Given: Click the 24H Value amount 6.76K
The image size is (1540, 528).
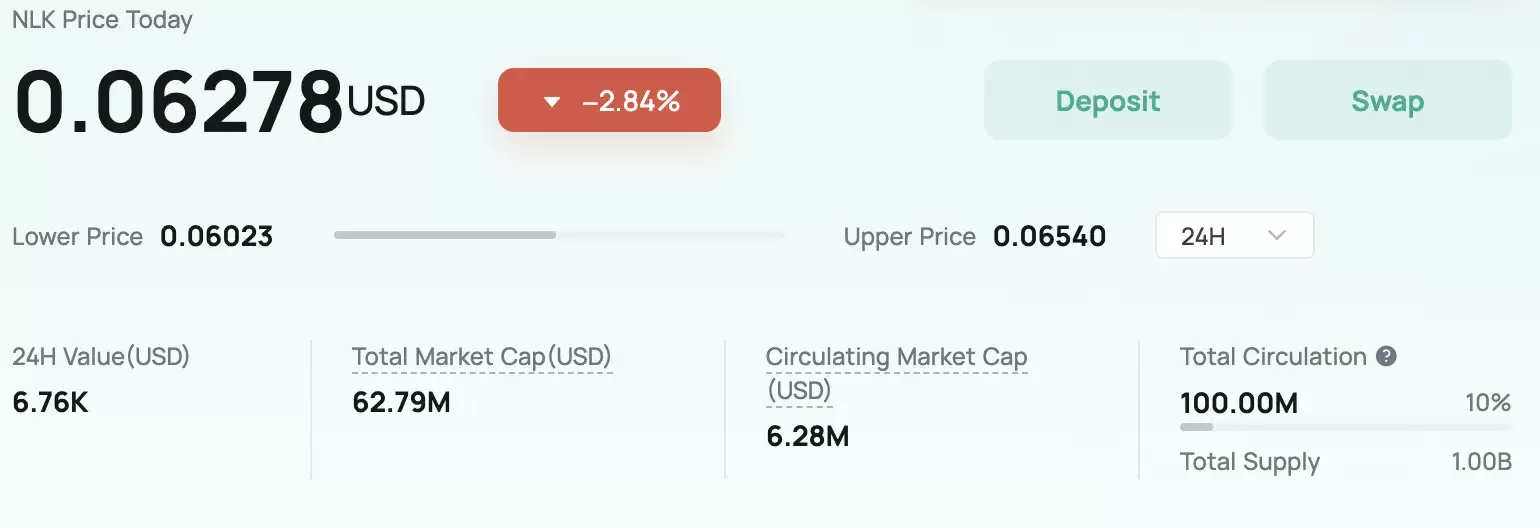Looking at the screenshot, I should 50,403.
